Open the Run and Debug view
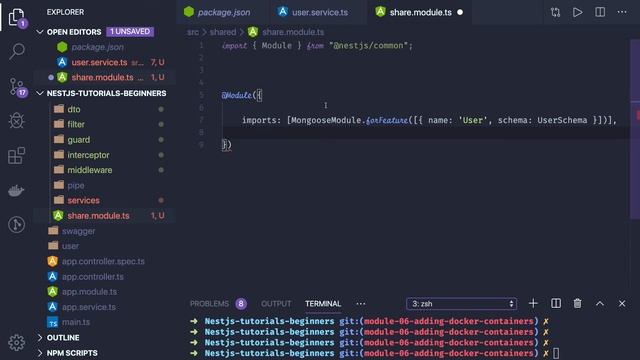 tap(17, 121)
